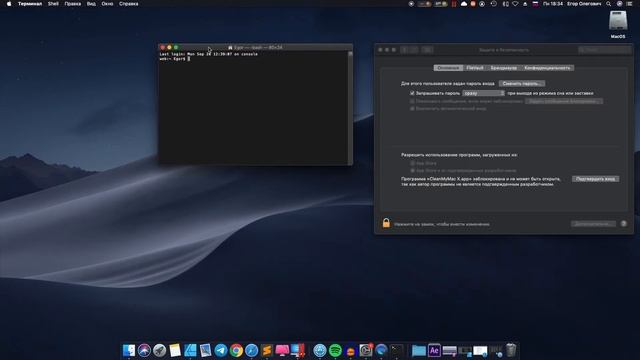Click the Terminal command prompt line

175,59
